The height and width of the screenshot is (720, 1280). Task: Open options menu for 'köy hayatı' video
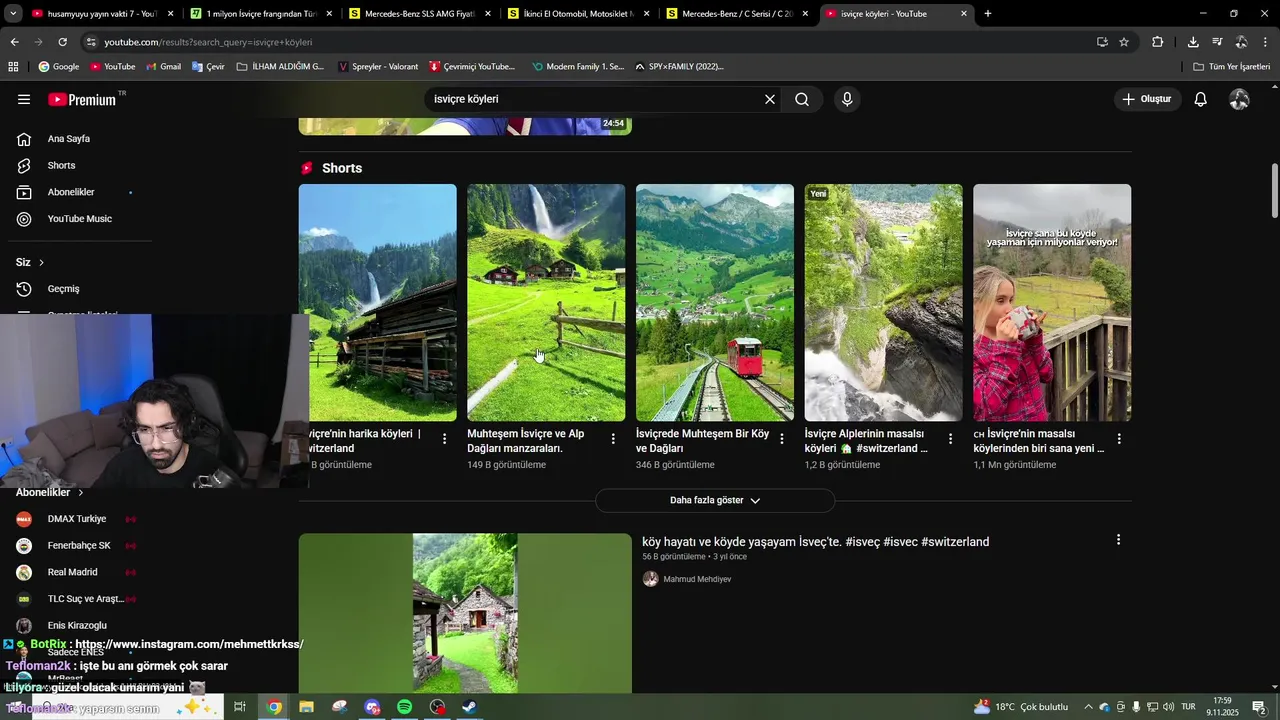[1118, 540]
